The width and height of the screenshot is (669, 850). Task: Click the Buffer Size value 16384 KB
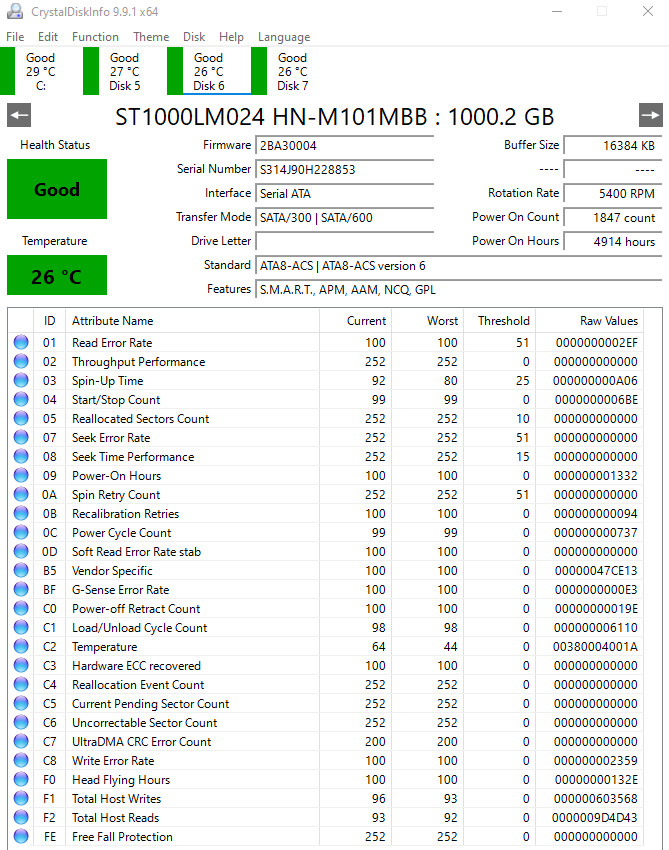point(613,146)
